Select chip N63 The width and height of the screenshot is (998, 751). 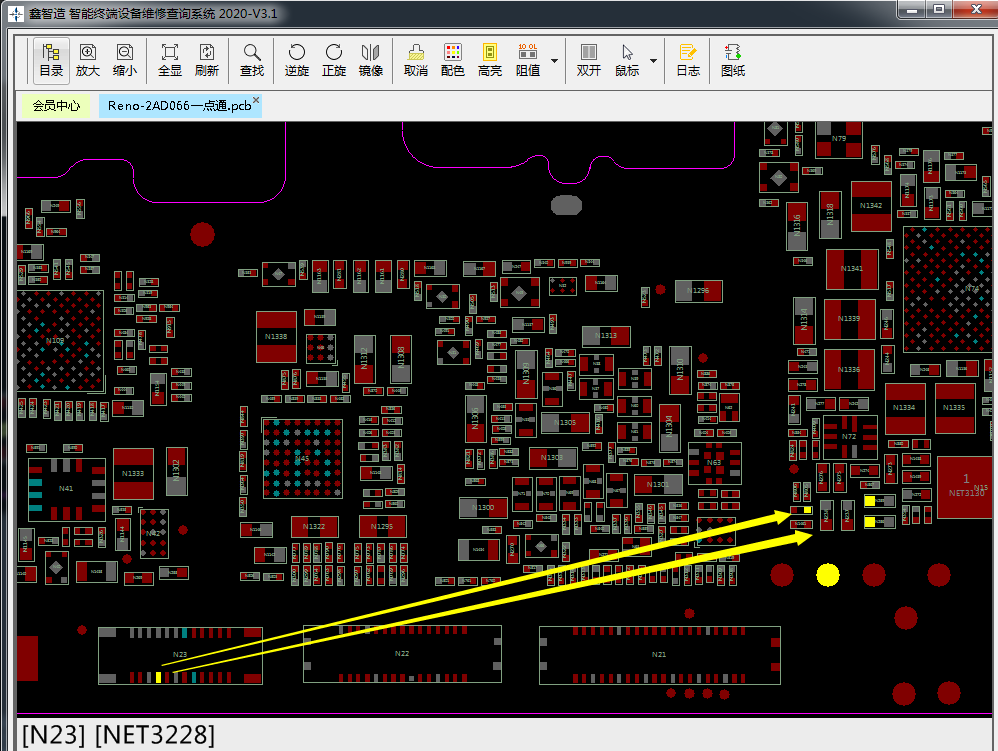tap(714, 463)
